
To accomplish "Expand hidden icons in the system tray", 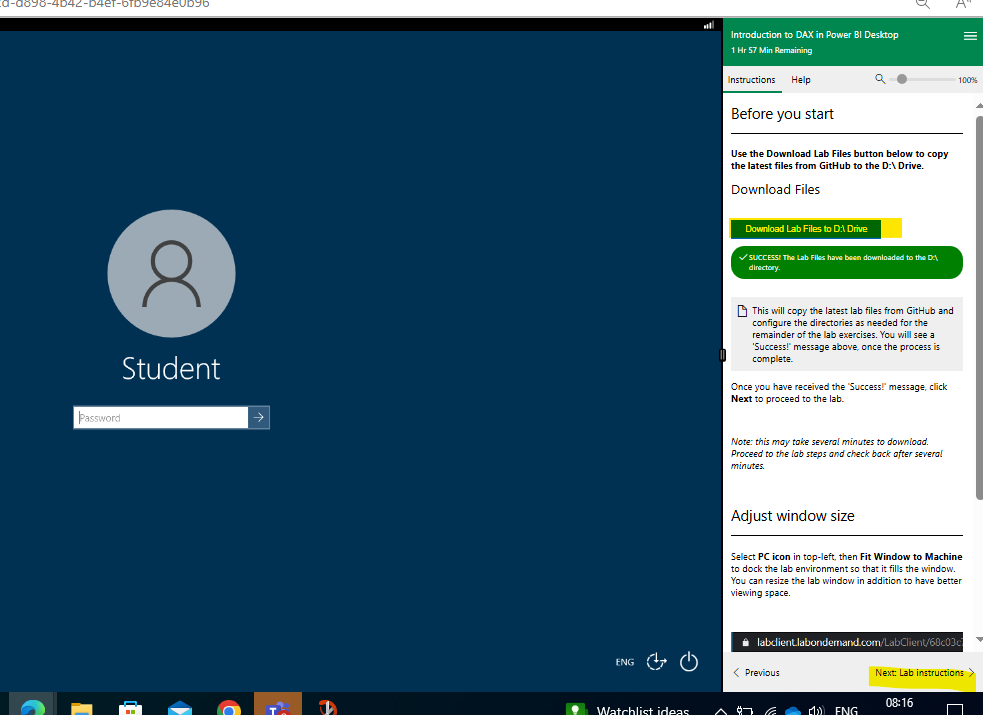I will pos(720,710).
